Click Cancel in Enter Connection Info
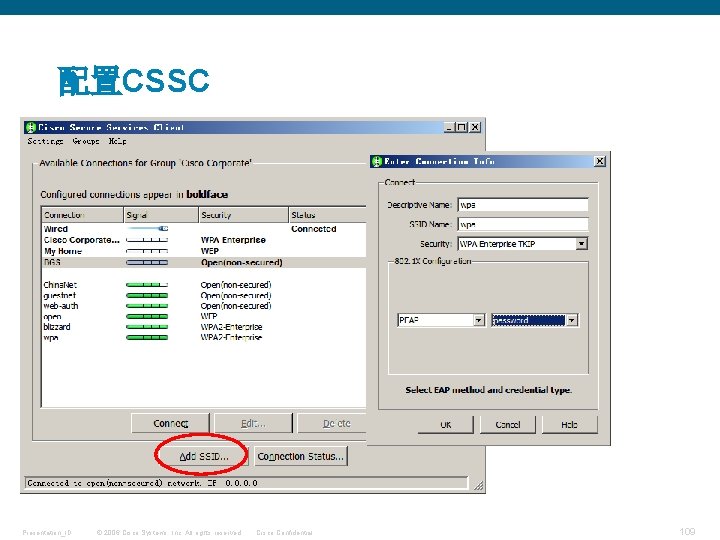 click(x=508, y=425)
